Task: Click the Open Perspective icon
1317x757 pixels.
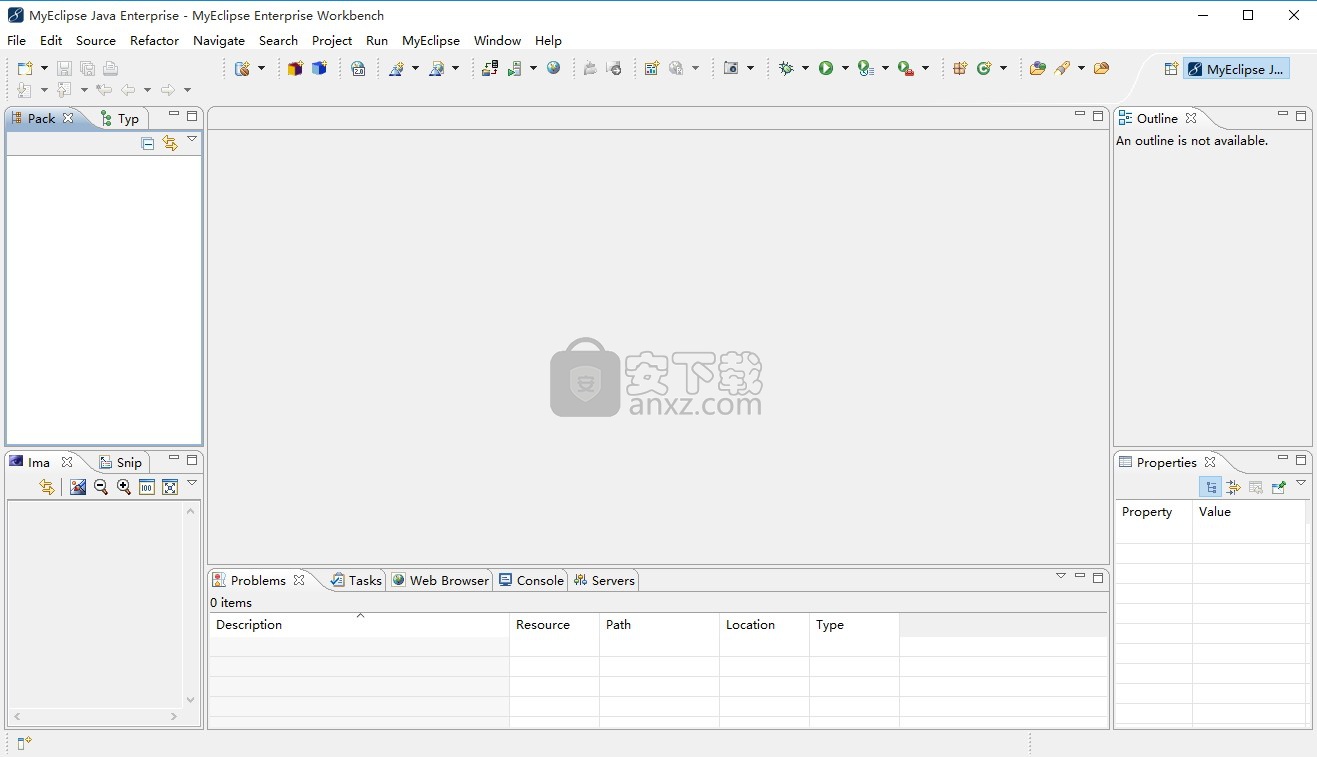Action: pyautogui.click(x=1171, y=69)
